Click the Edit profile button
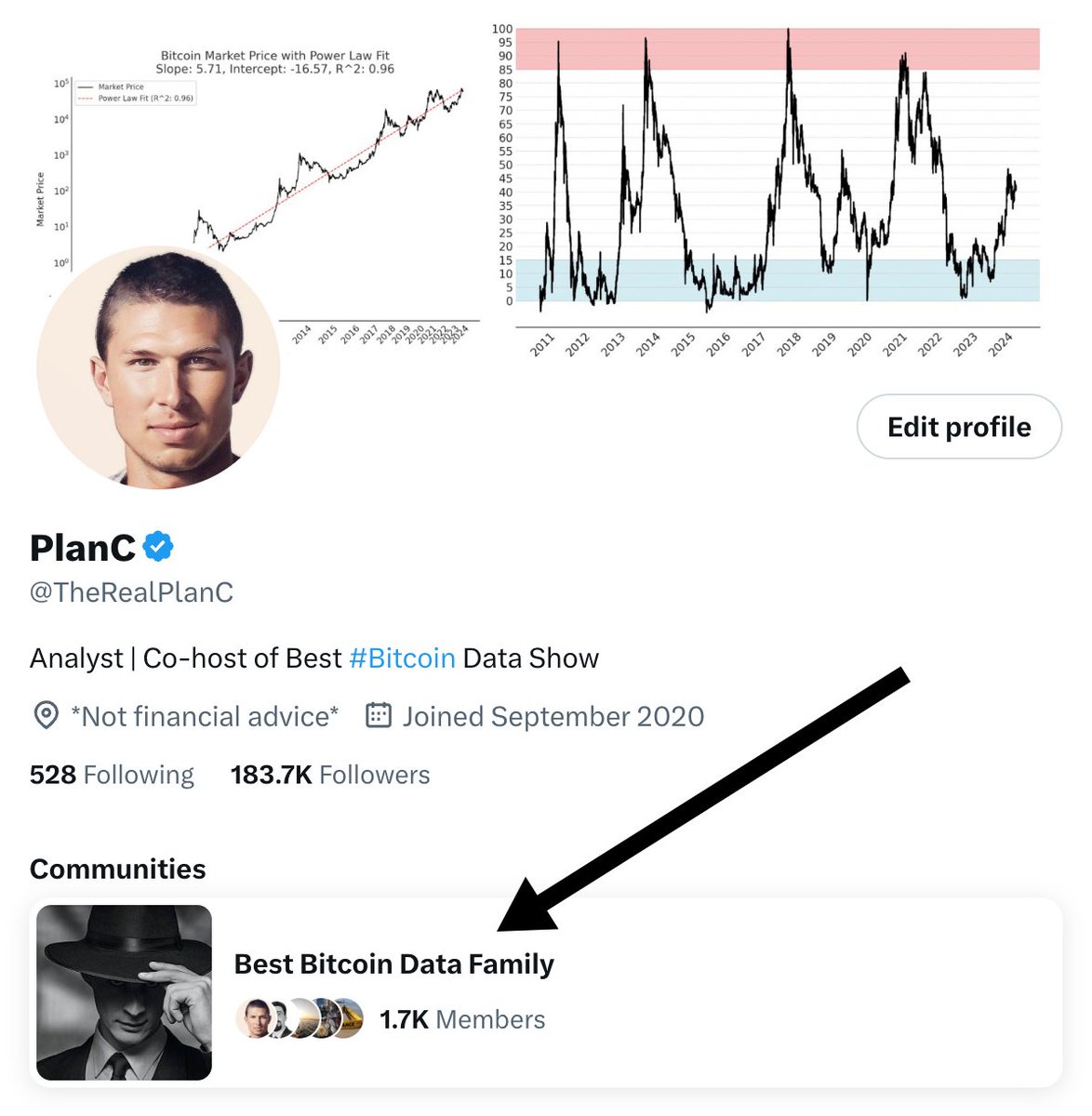The height and width of the screenshot is (1116, 1092). [959, 427]
